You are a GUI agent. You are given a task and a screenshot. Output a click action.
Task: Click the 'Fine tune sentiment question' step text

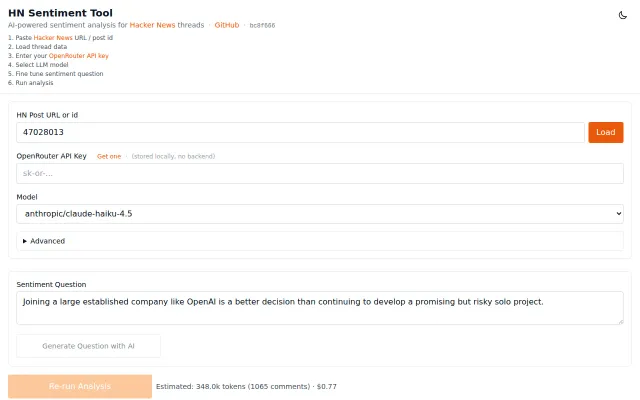point(59,74)
